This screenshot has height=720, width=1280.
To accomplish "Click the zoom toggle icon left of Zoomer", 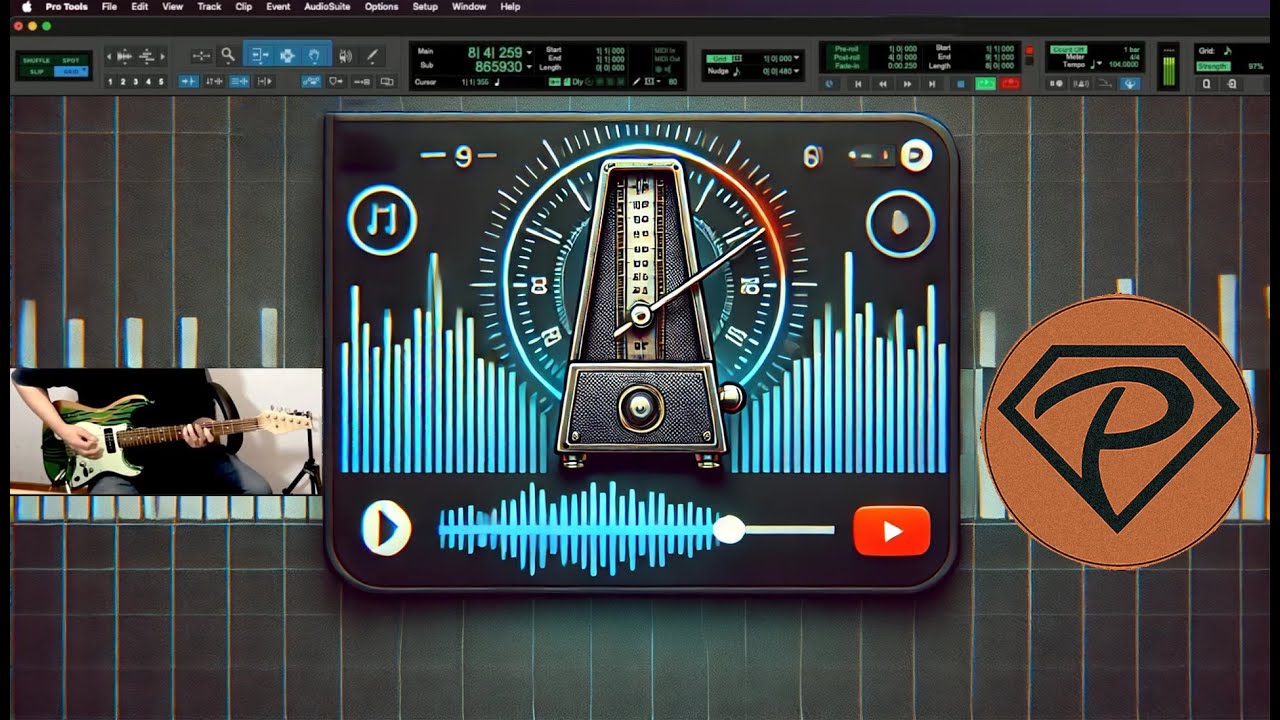I will 201,56.
